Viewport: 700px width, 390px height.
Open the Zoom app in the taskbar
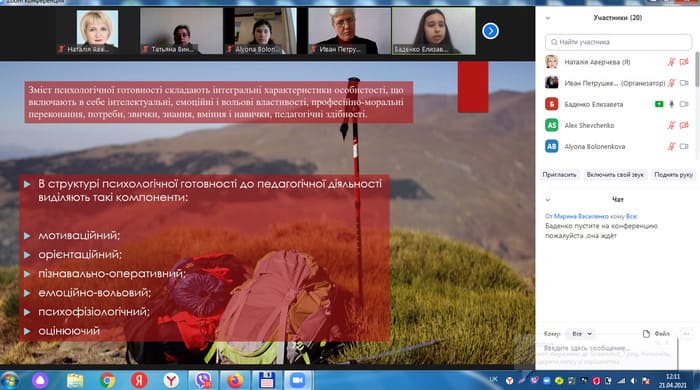click(x=297, y=381)
